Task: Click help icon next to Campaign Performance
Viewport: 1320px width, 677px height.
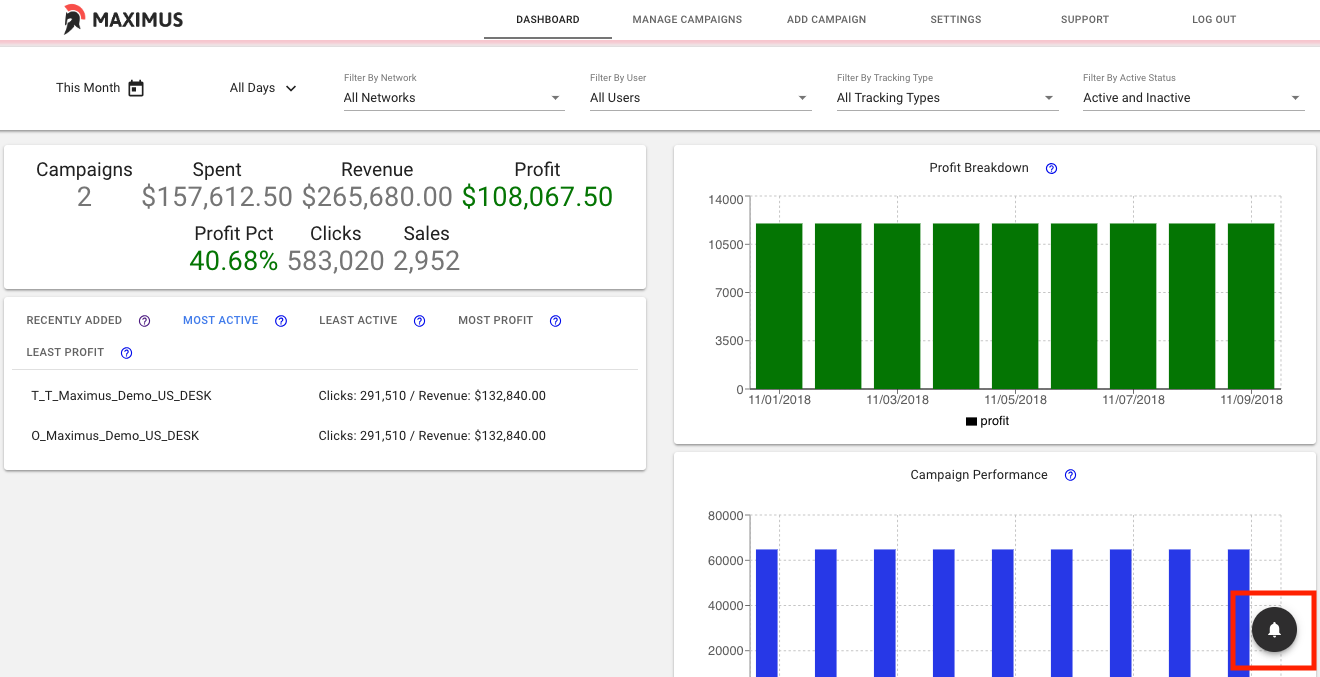Action: pos(1070,476)
